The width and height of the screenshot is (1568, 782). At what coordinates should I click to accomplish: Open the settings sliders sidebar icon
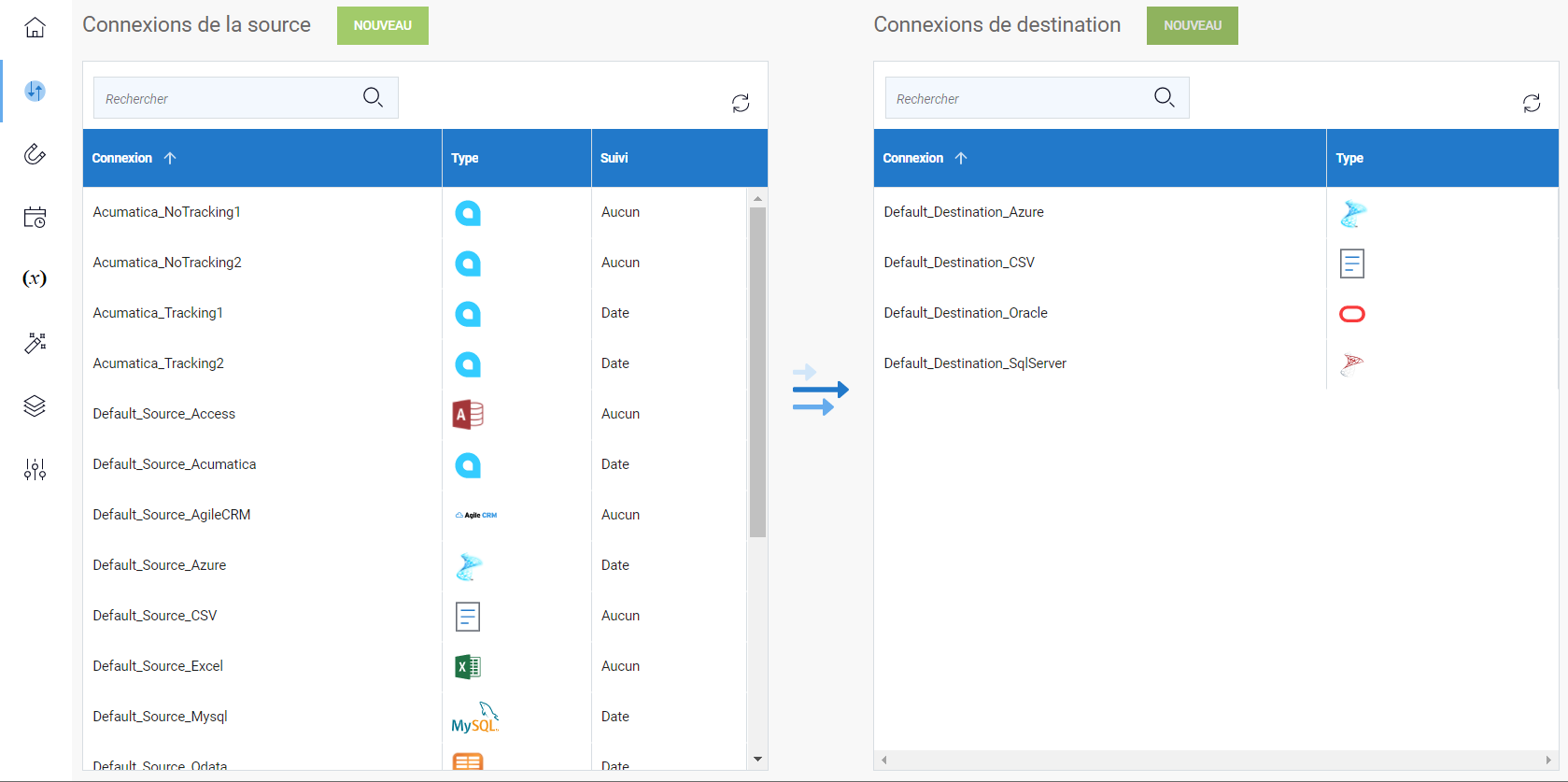35,469
